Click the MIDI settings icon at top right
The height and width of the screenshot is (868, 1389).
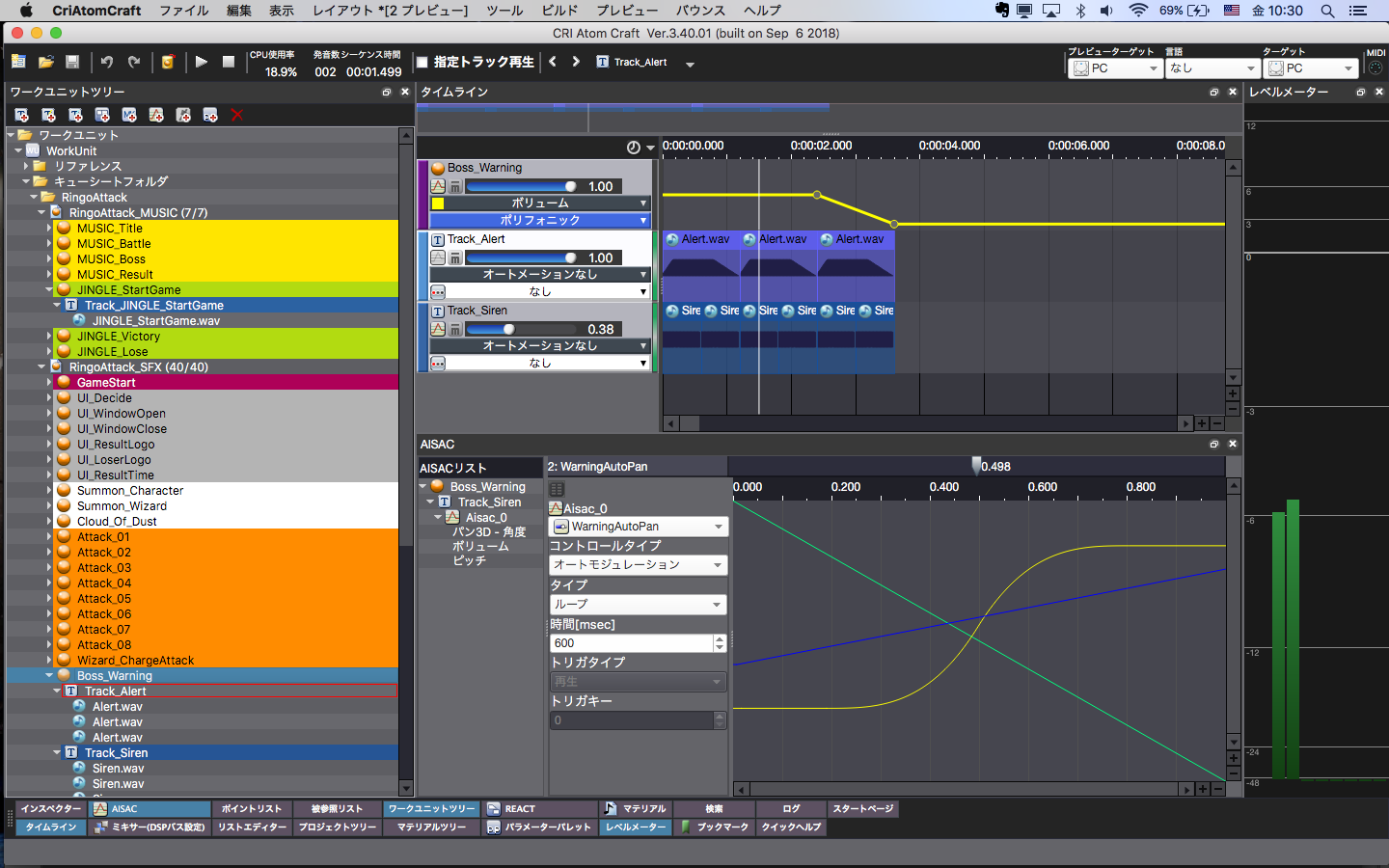(x=1375, y=68)
